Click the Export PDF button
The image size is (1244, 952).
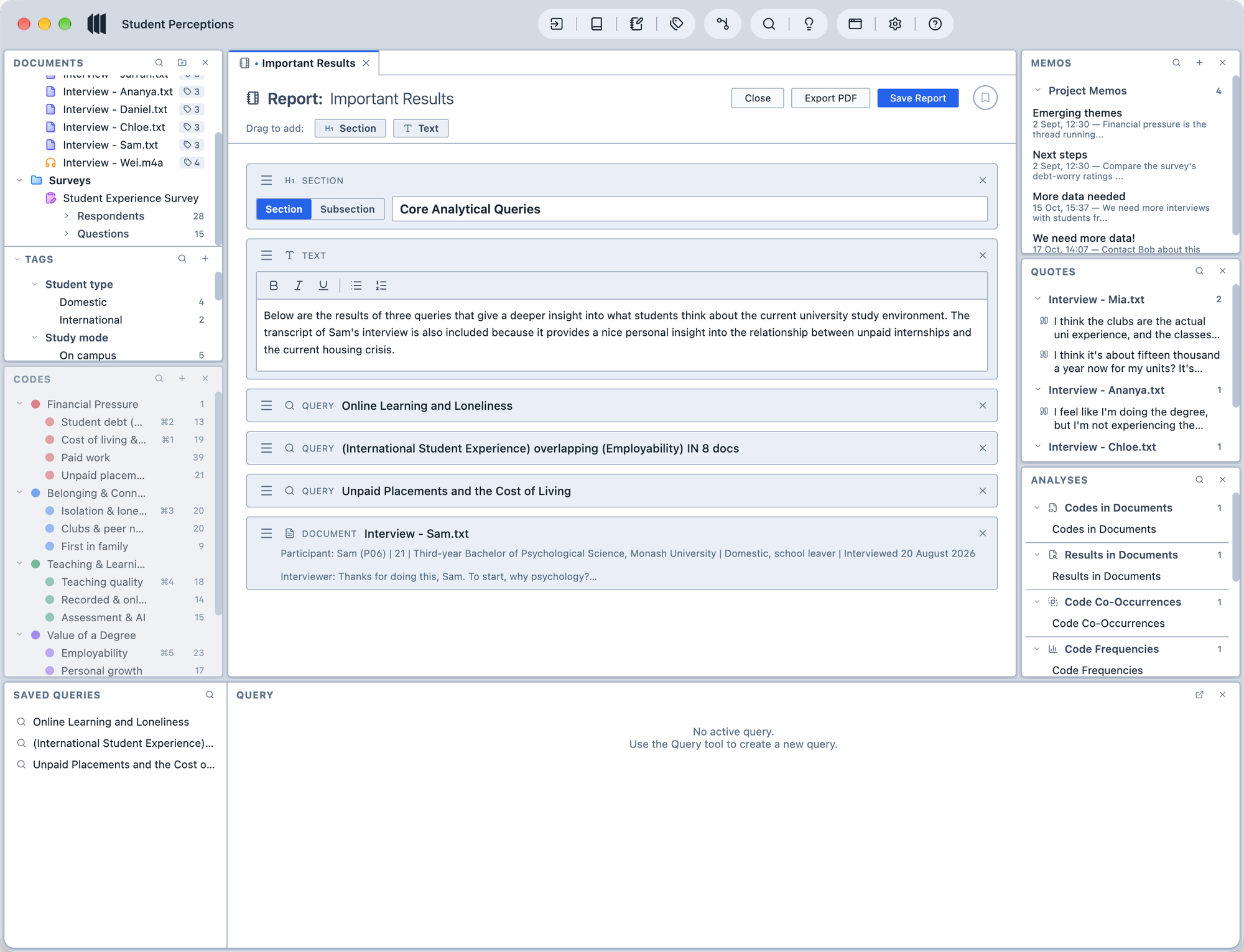(830, 98)
